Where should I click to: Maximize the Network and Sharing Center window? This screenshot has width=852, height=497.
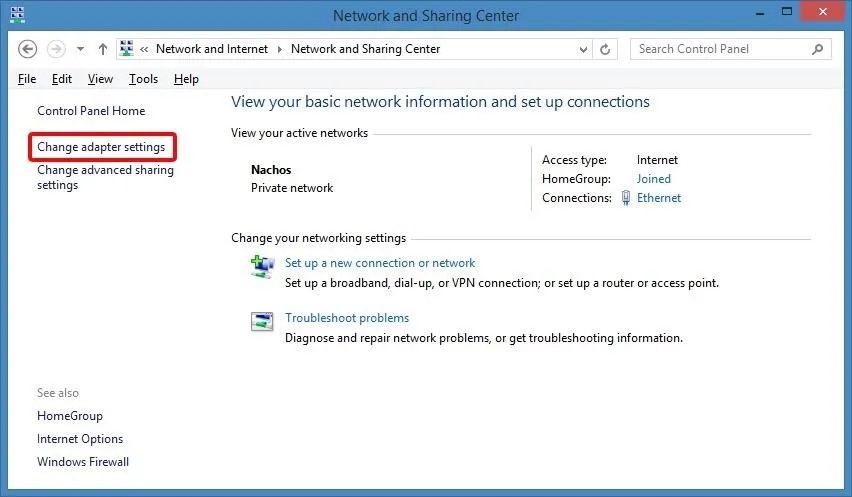click(x=787, y=12)
